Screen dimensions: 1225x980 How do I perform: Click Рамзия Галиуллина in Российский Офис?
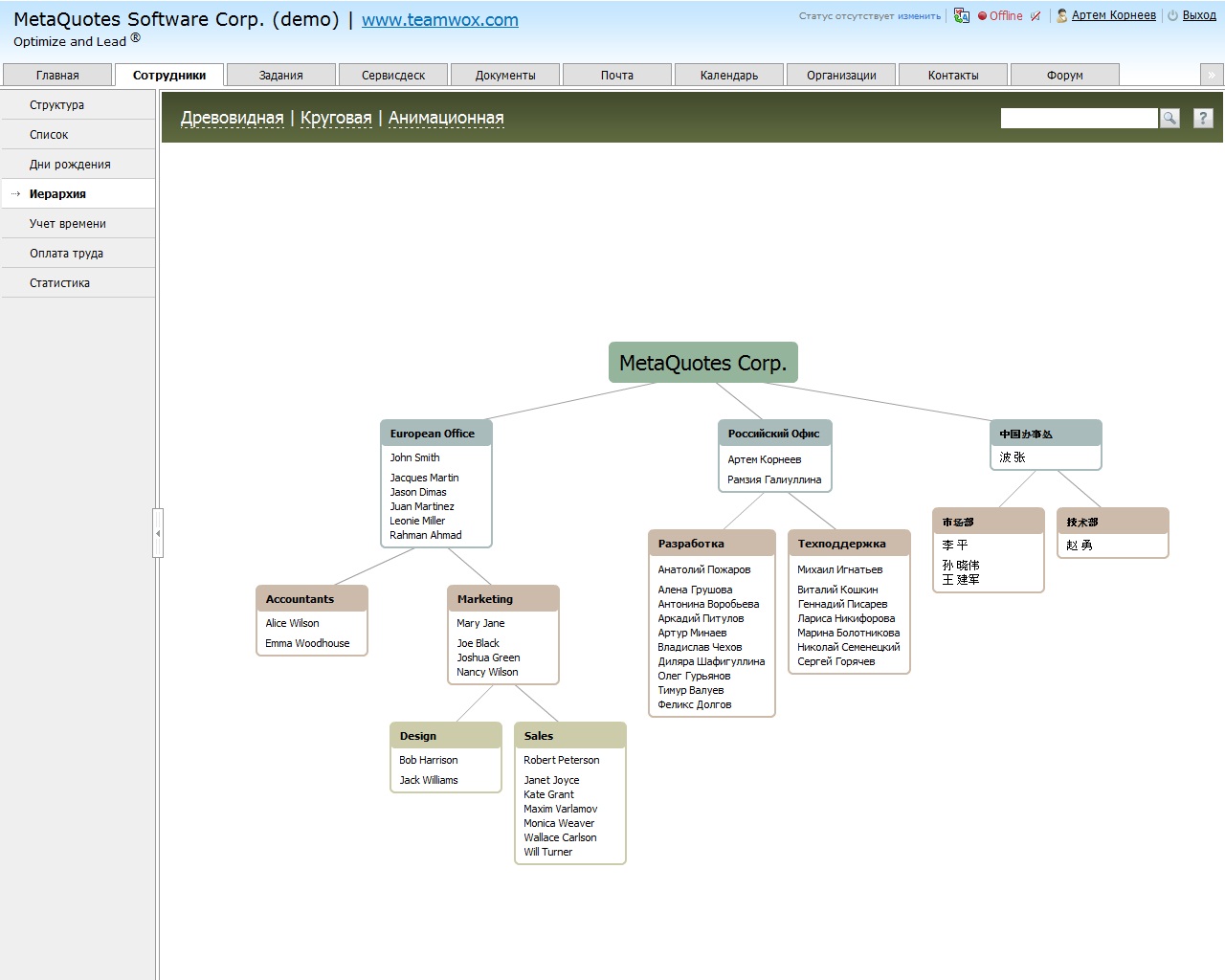774,479
